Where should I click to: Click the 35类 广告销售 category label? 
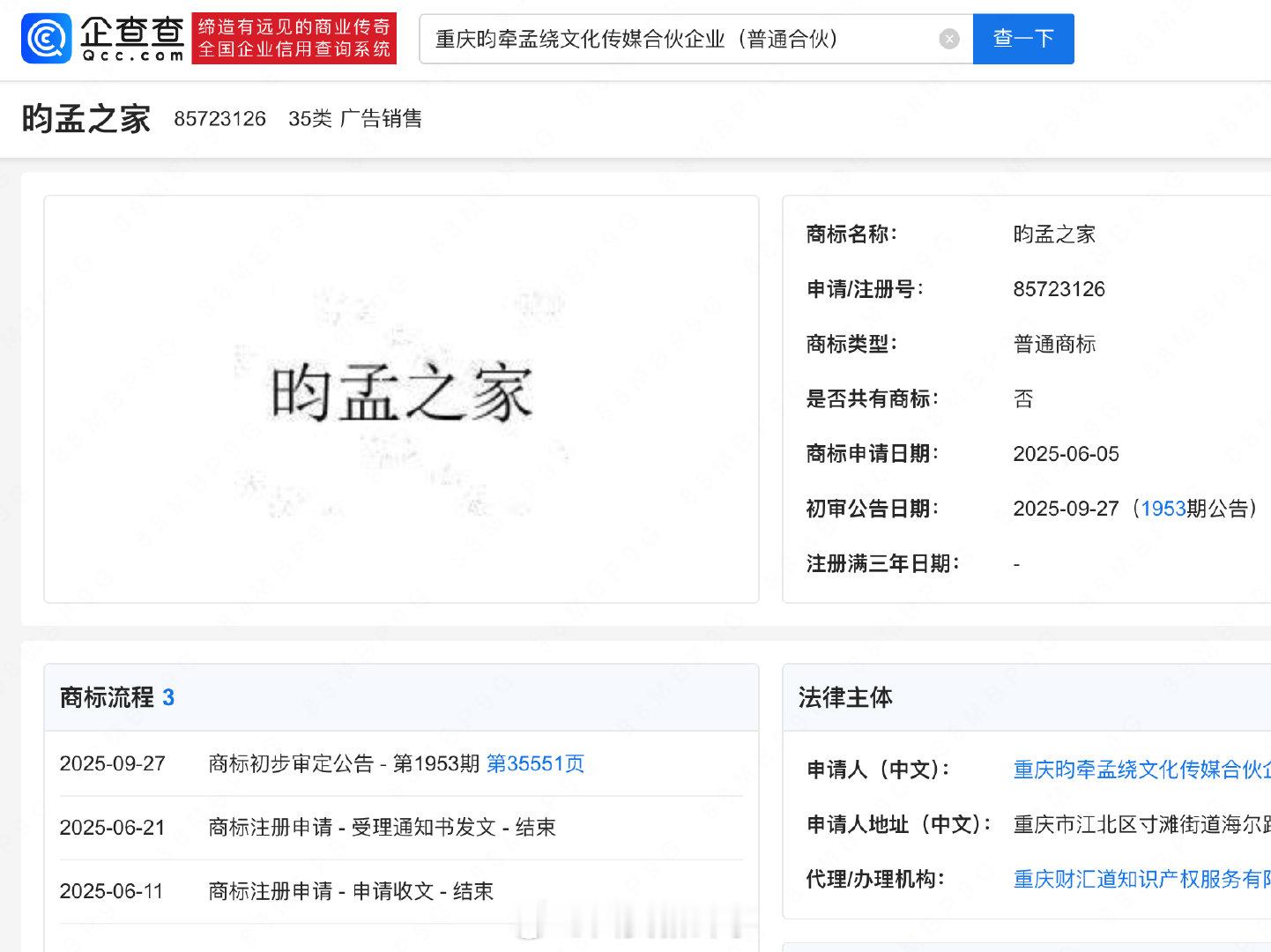click(x=355, y=119)
